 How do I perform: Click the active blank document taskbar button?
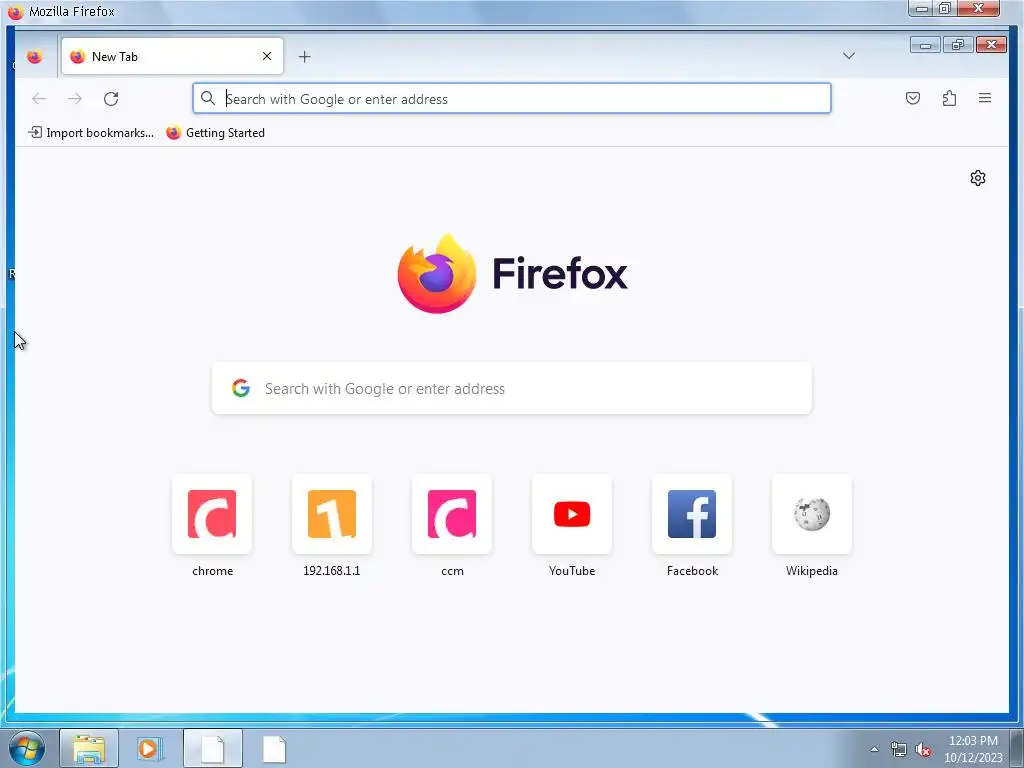click(x=213, y=748)
